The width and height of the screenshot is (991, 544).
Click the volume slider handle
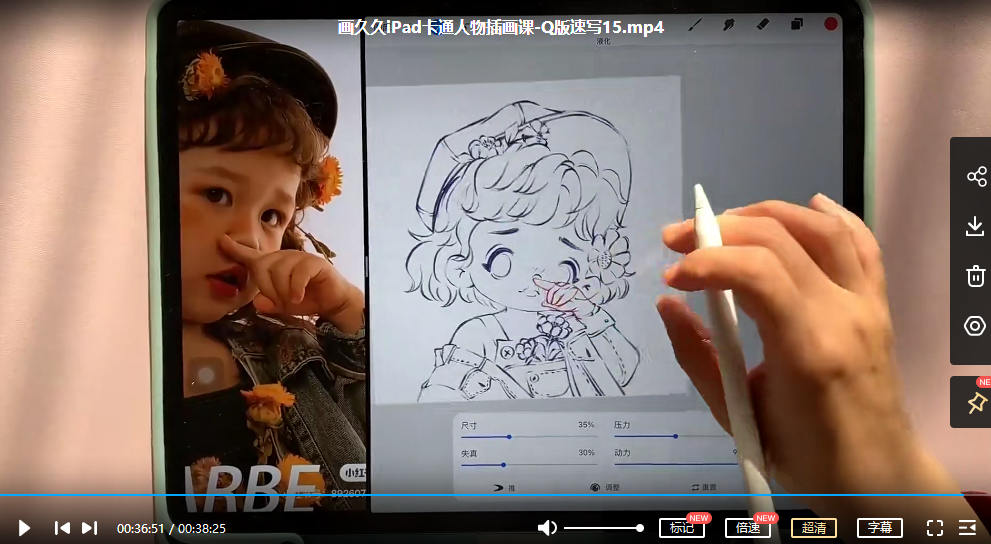tap(640, 528)
